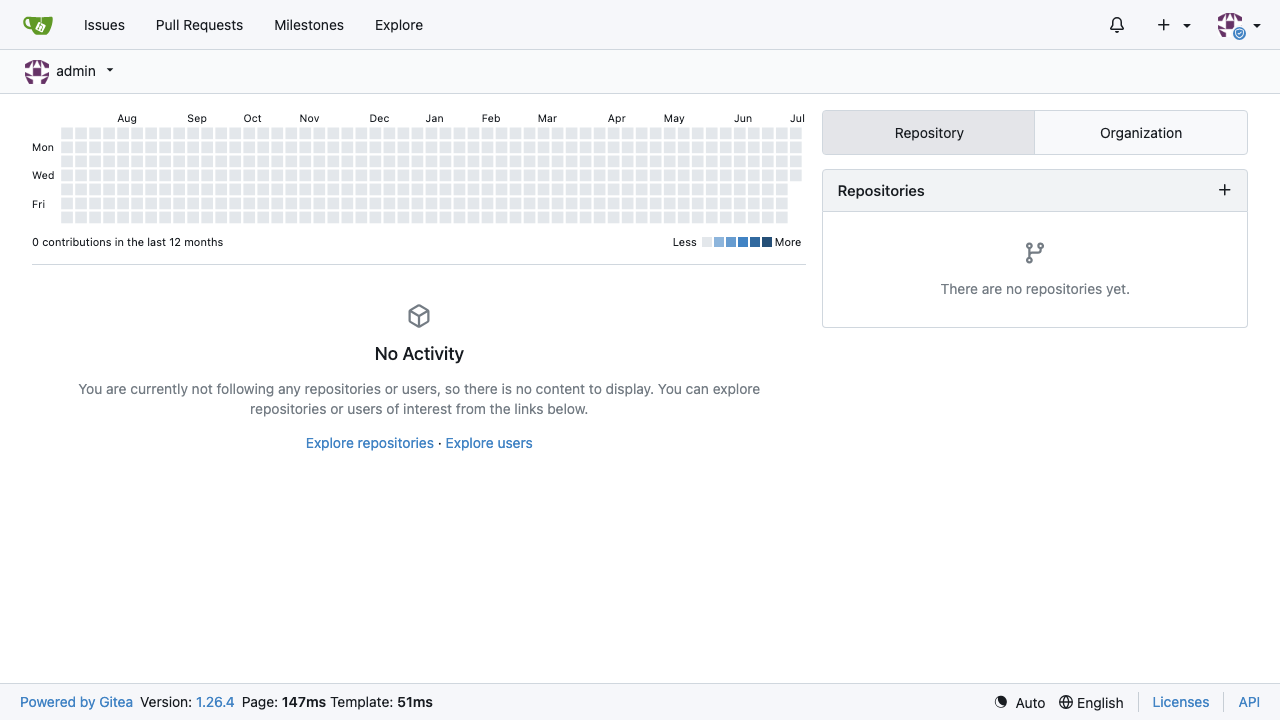Switch to the Organization tab
This screenshot has height=720, width=1280.
[1141, 133]
